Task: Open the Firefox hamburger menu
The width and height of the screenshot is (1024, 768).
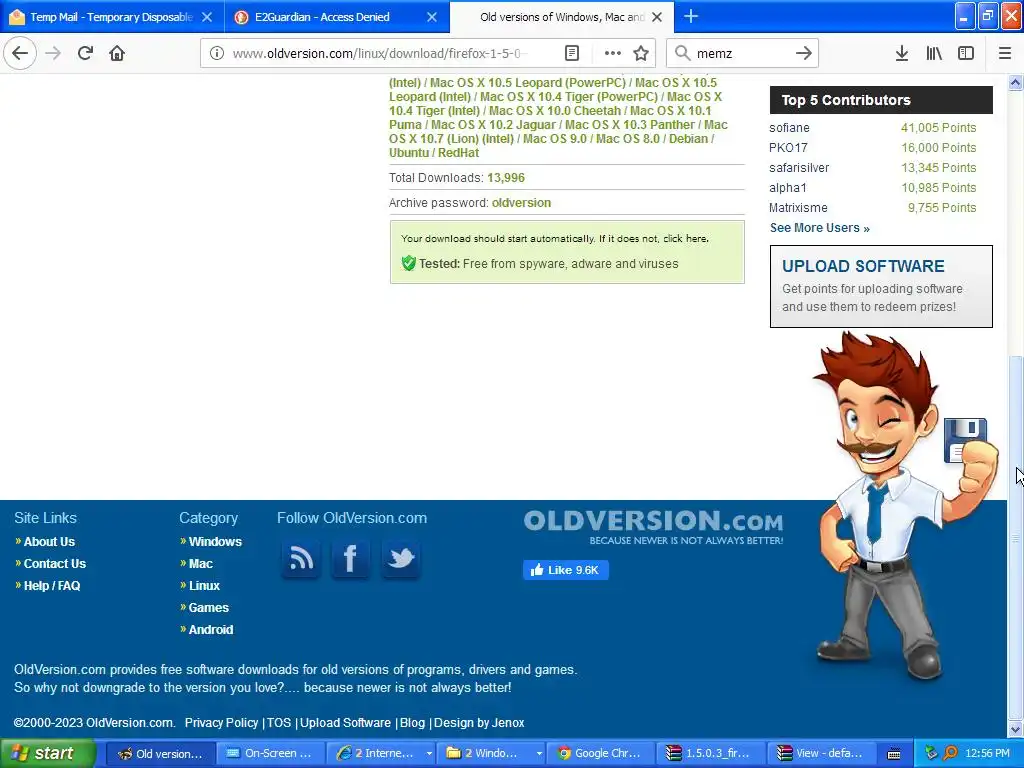Action: (x=1004, y=54)
